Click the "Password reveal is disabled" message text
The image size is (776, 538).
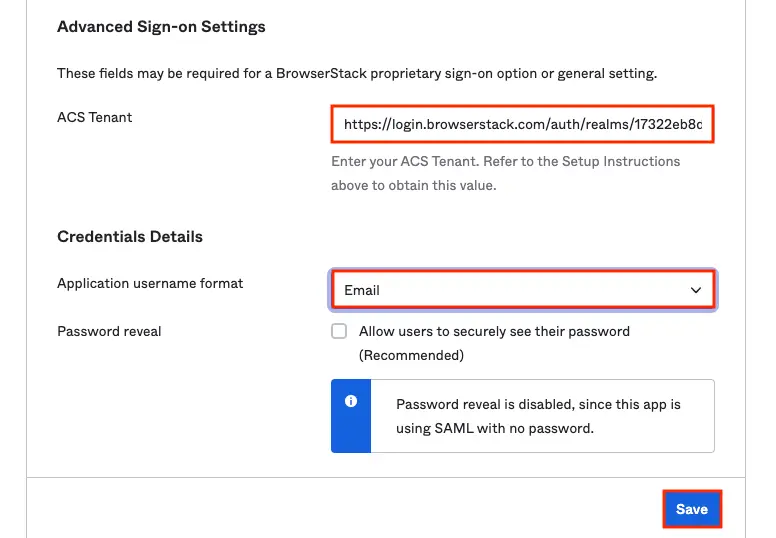[x=538, y=405]
